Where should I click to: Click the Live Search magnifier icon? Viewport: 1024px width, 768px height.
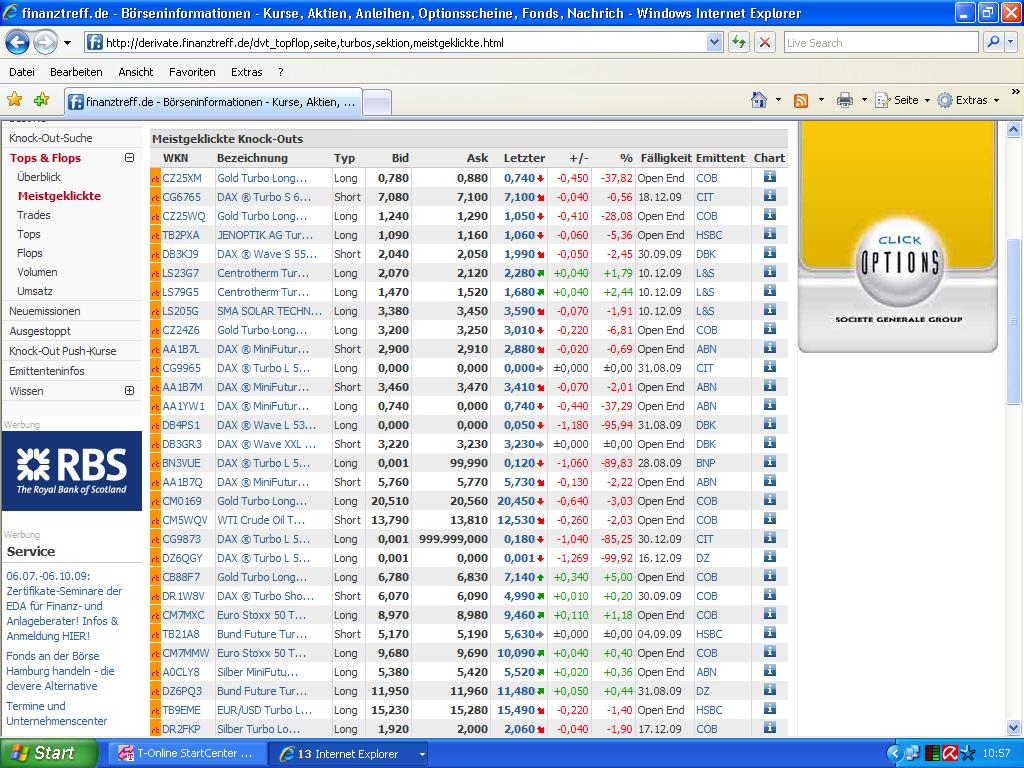[993, 43]
